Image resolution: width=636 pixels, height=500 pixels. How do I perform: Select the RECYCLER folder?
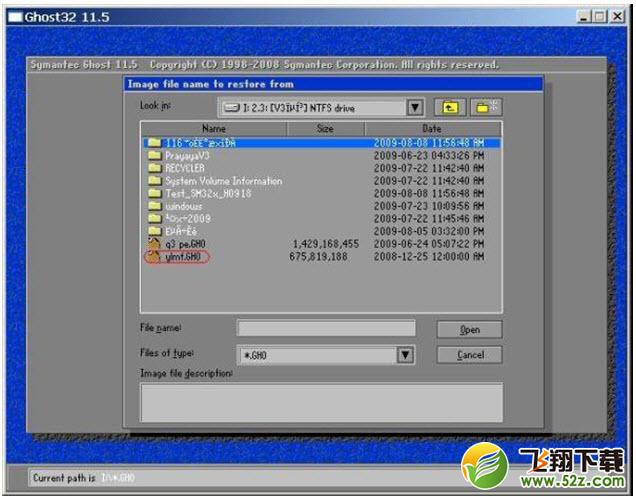(185, 168)
